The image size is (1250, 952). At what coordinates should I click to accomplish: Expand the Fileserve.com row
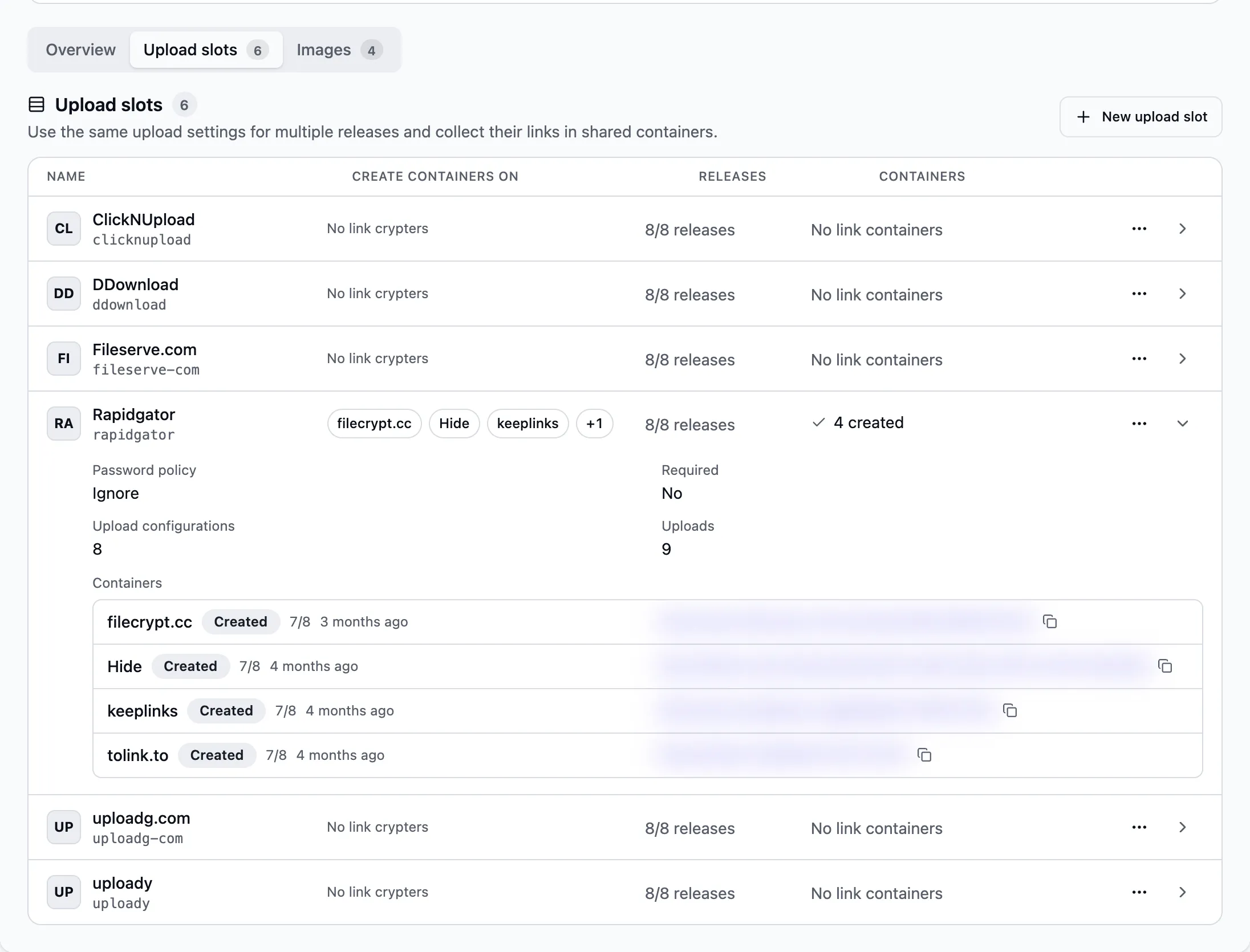1182,359
